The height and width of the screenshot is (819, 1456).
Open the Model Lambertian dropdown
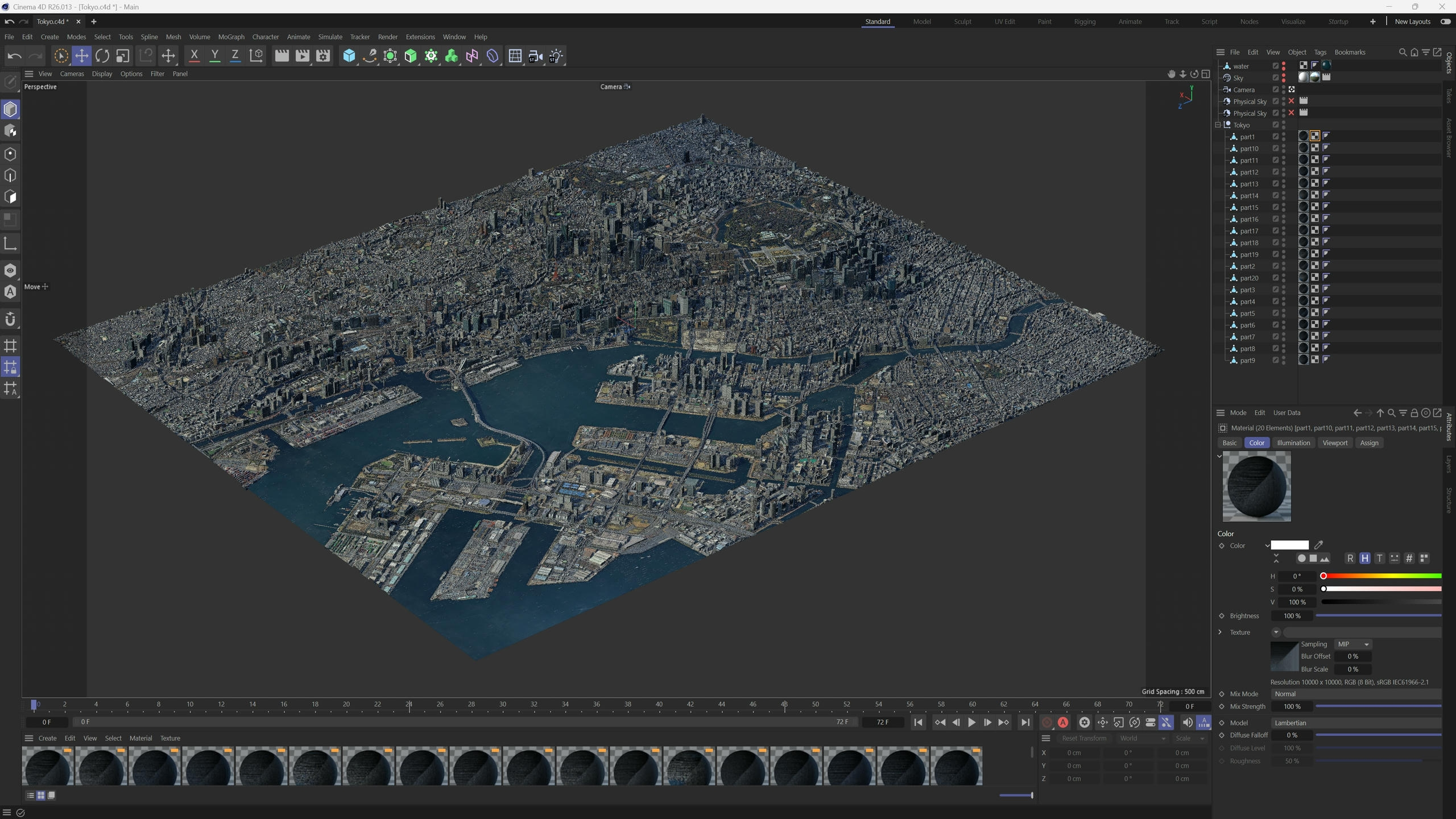[1356, 723]
